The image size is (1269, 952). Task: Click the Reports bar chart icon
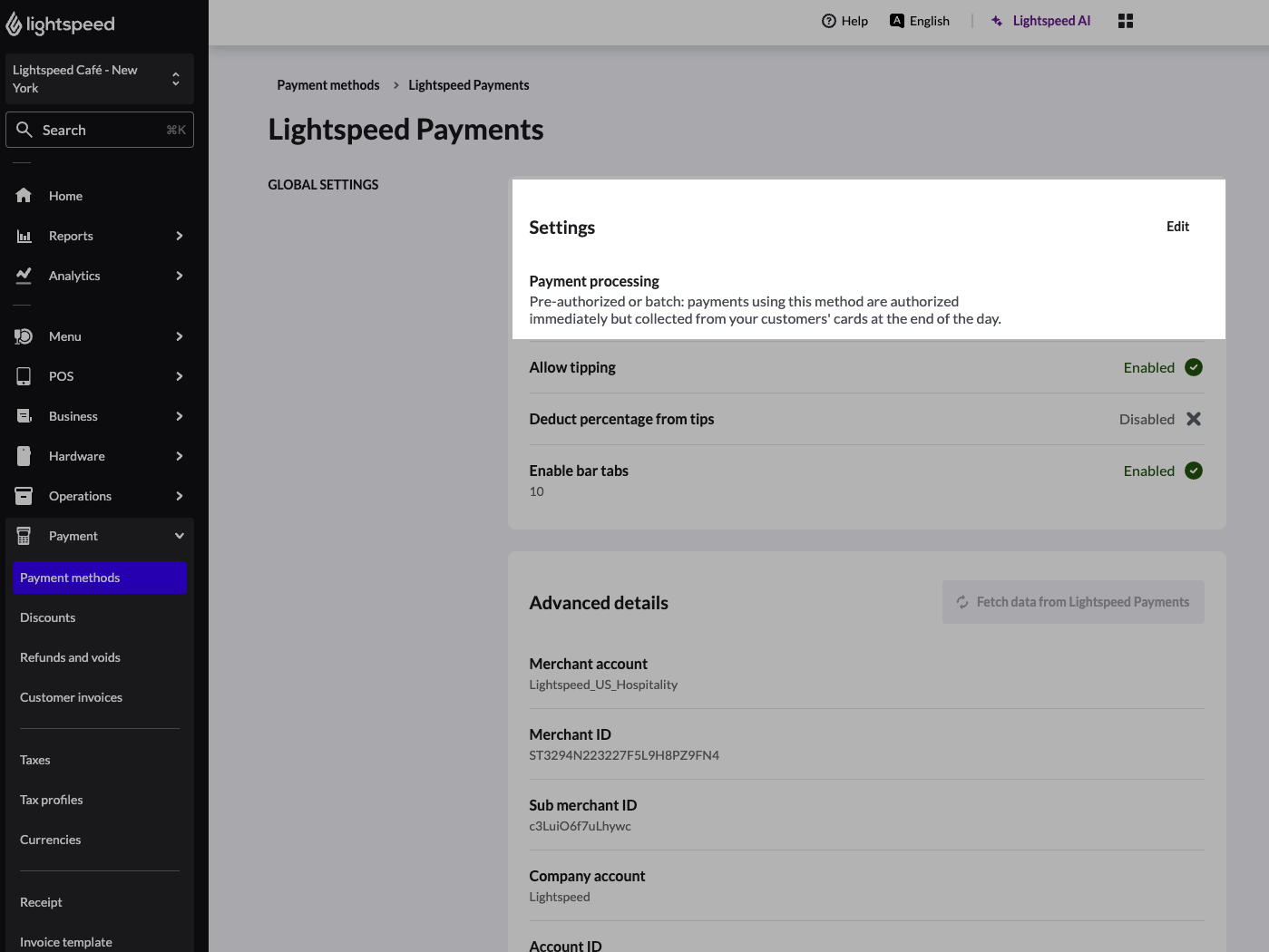point(24,236)
